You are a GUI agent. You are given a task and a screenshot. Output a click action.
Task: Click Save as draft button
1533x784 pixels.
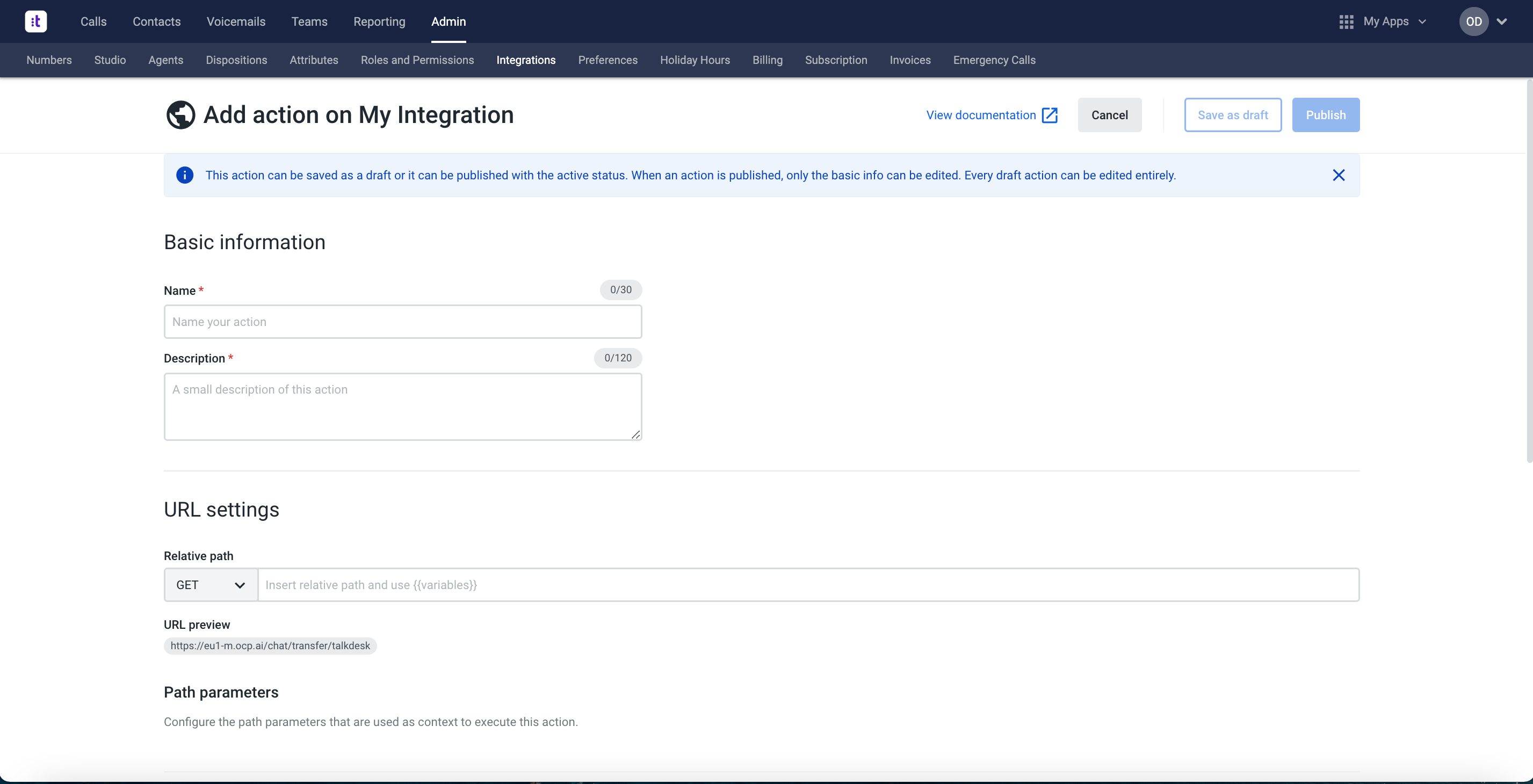(1233, 115)
